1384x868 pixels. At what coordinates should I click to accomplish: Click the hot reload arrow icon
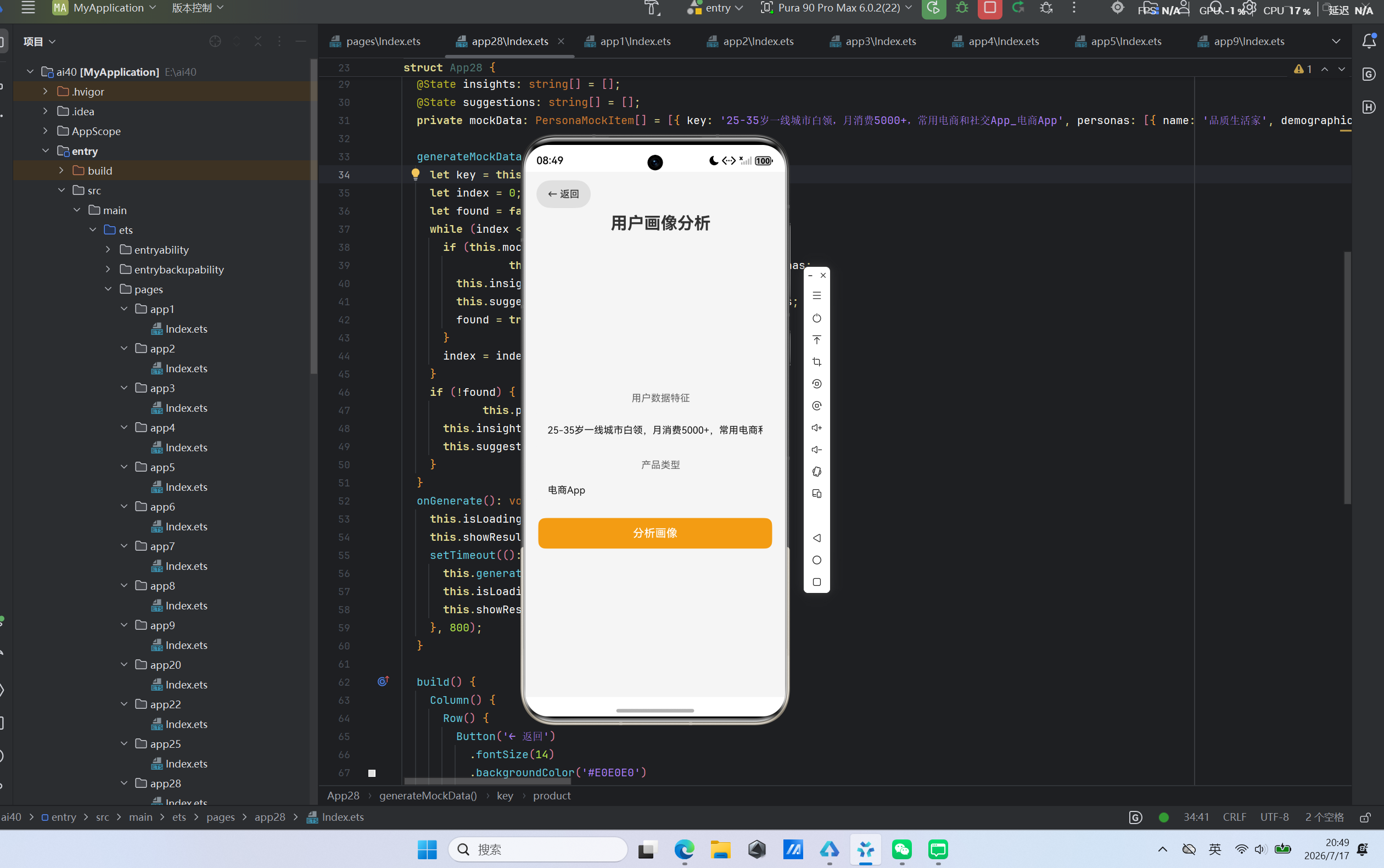pyautogui.click(x=1018, y=8)
